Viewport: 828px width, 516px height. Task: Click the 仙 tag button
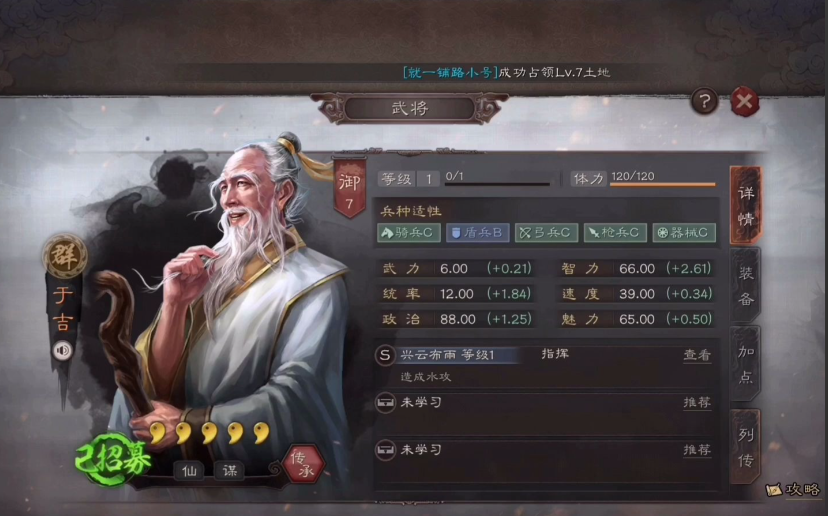coord(190,470)
